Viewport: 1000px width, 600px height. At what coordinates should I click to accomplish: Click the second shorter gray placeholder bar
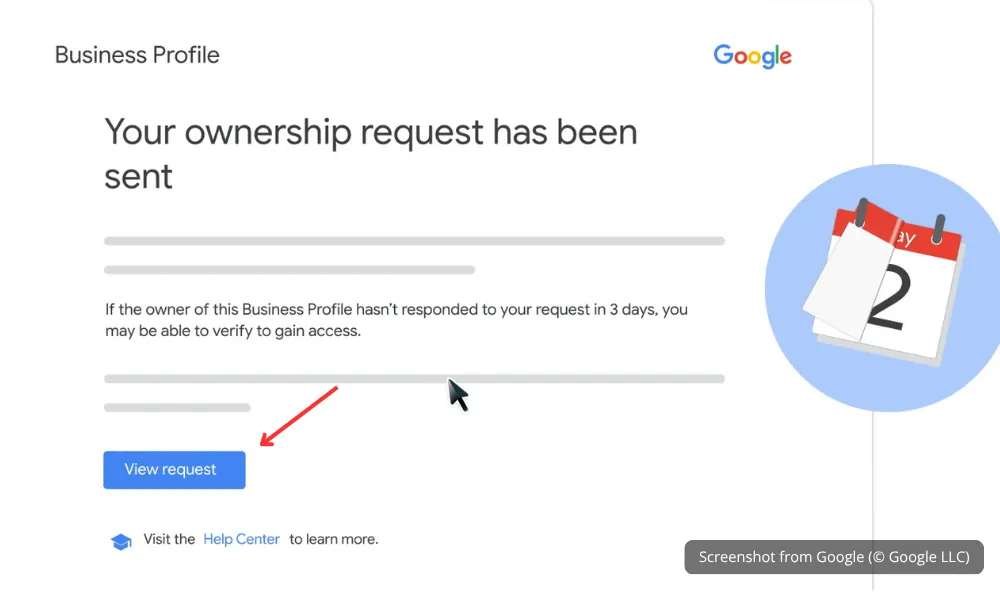click(290, 269)
